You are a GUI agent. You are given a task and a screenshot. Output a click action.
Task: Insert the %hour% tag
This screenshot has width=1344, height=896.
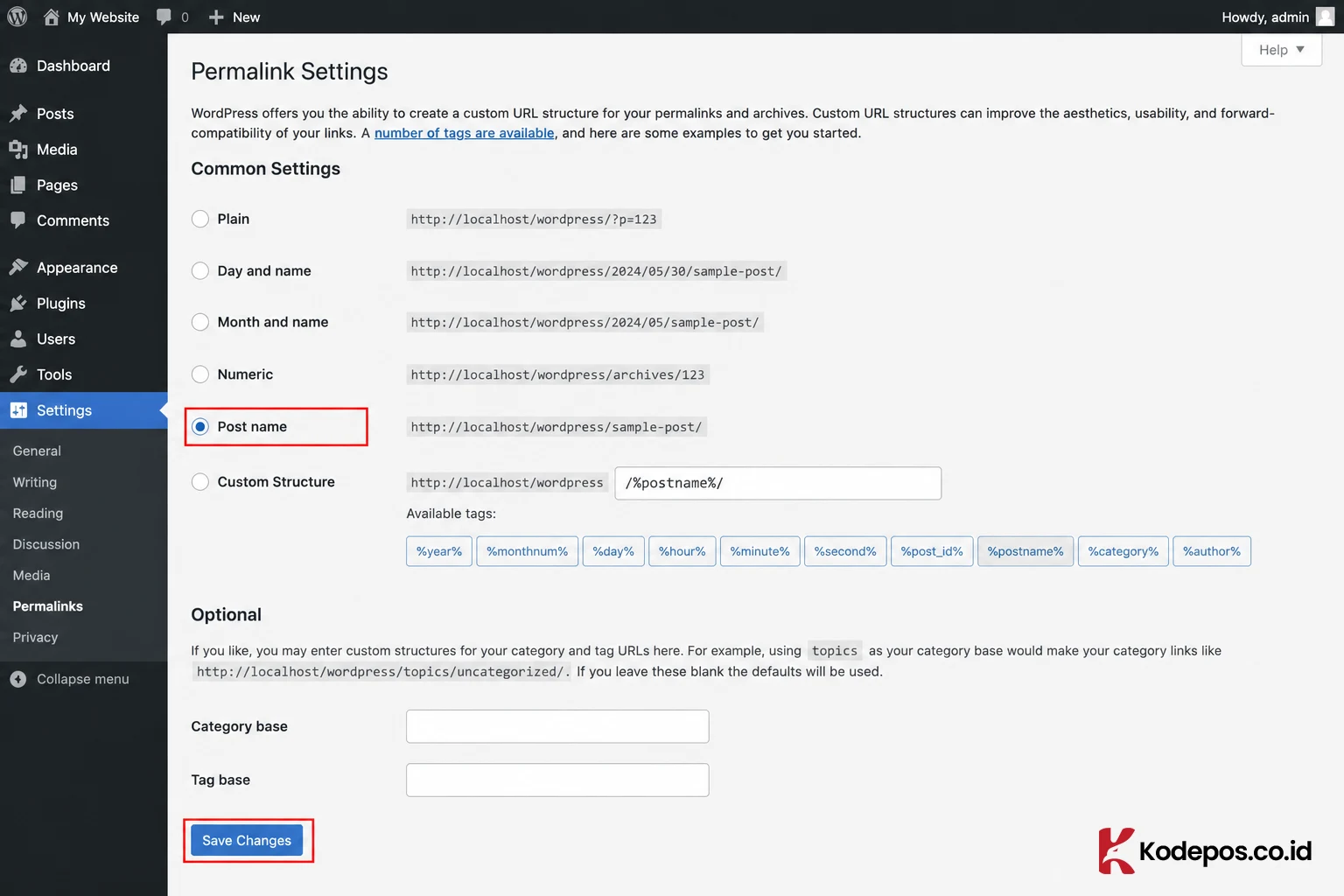[x=682, y=551]
